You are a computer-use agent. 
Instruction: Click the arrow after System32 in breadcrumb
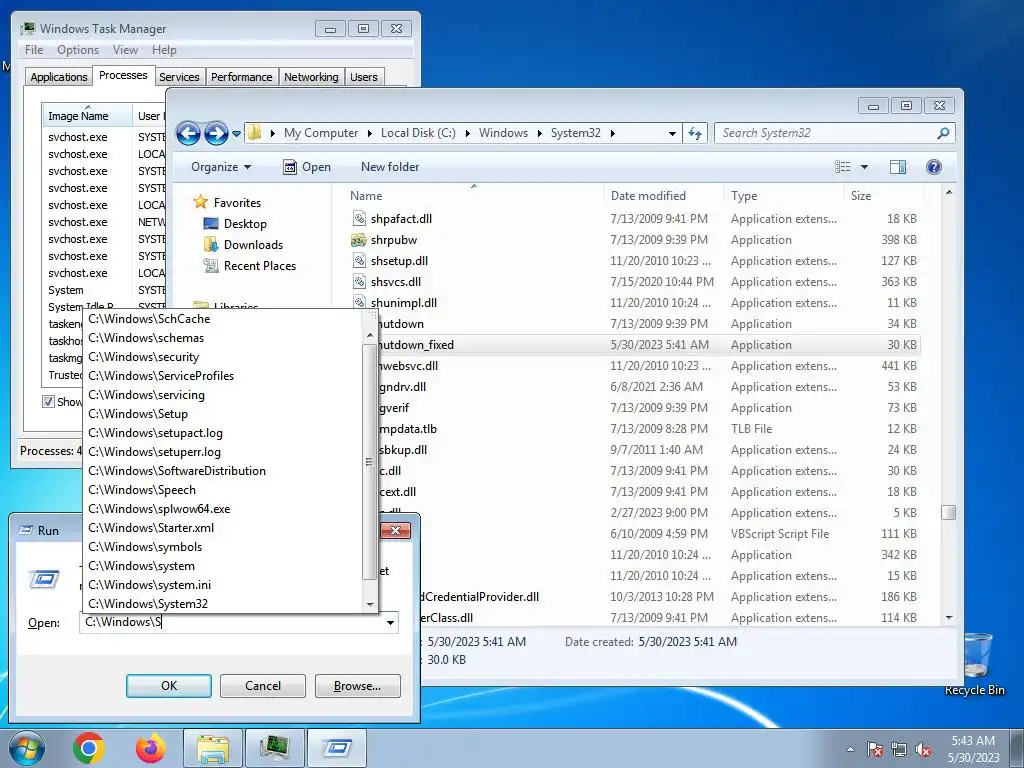pos(613,134)
